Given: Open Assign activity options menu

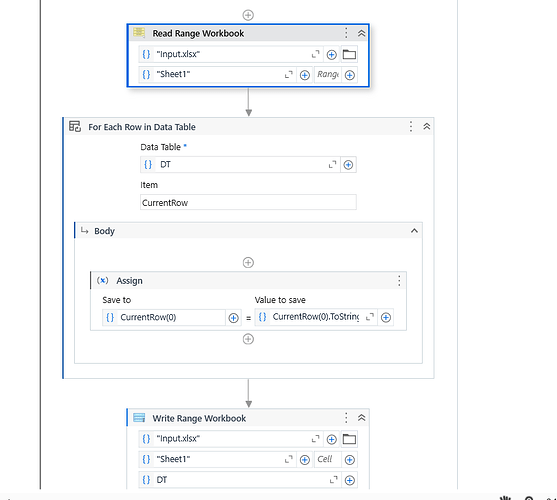Looking at the screenshot, I should pos(399,281).
